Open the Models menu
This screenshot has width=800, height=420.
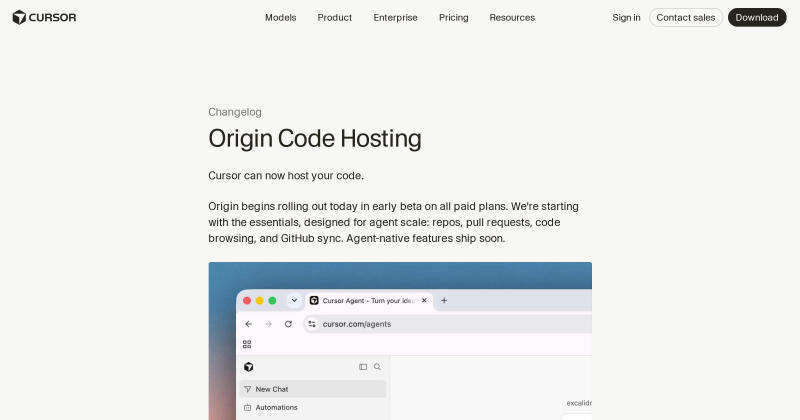coord(281,17)
